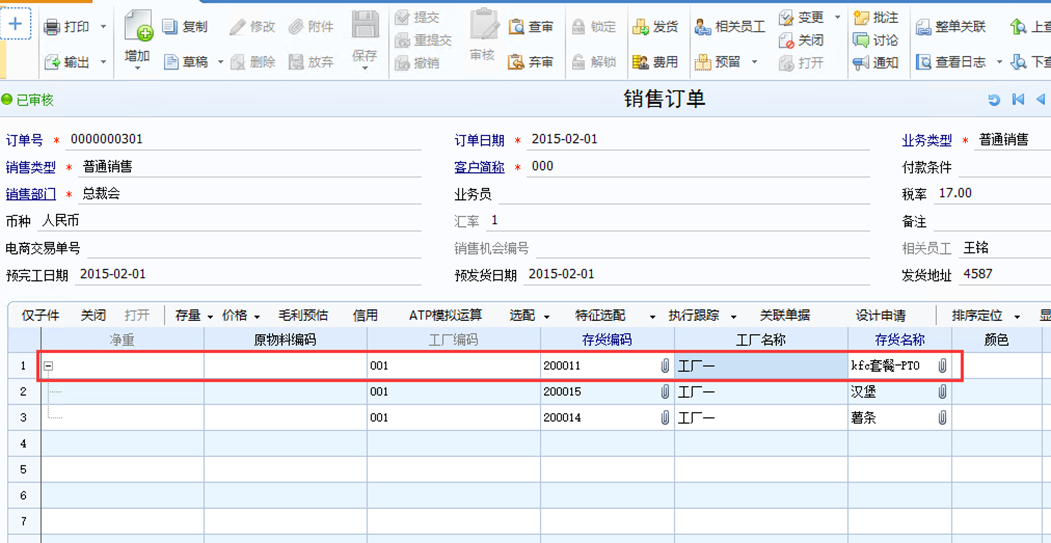
Task: Collapse the tree node in row 1
Action: tap(48, 367)
